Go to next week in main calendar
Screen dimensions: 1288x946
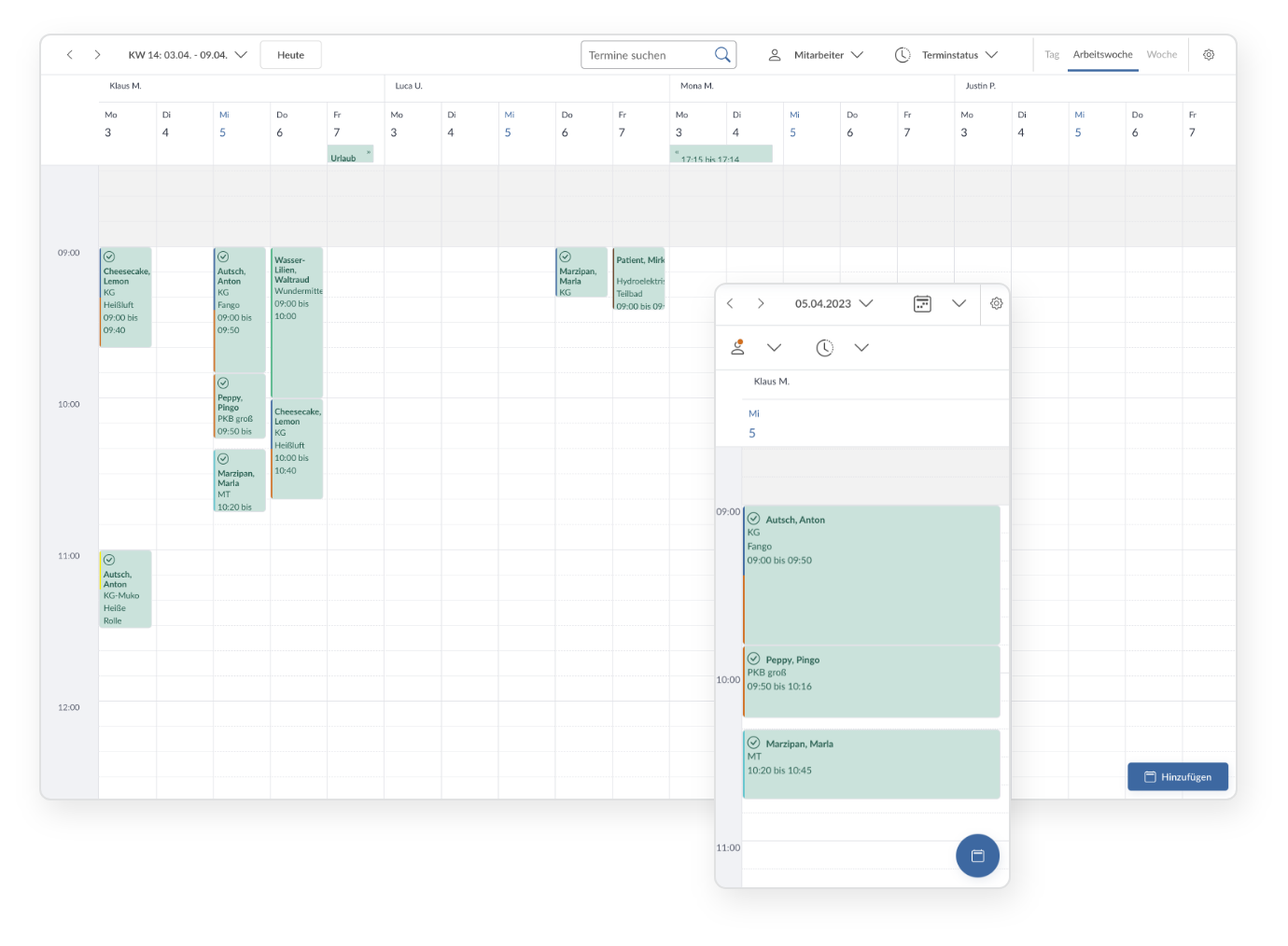97,55
